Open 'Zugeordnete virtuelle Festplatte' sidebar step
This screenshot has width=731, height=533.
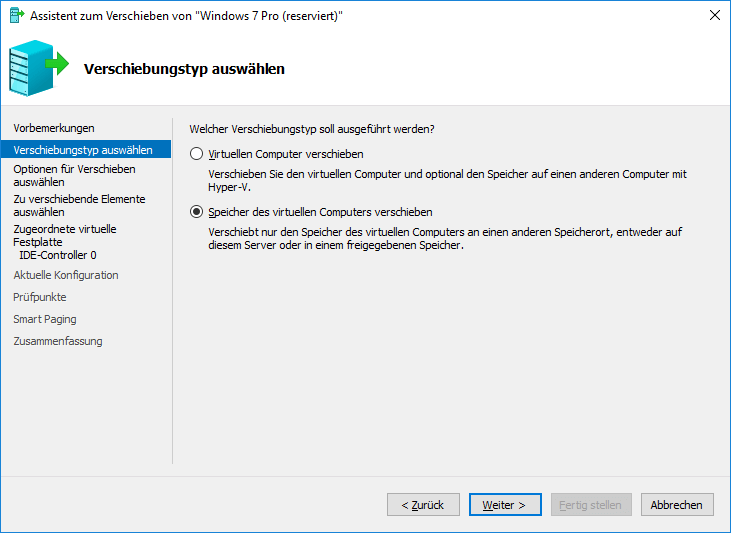point(65,235)
